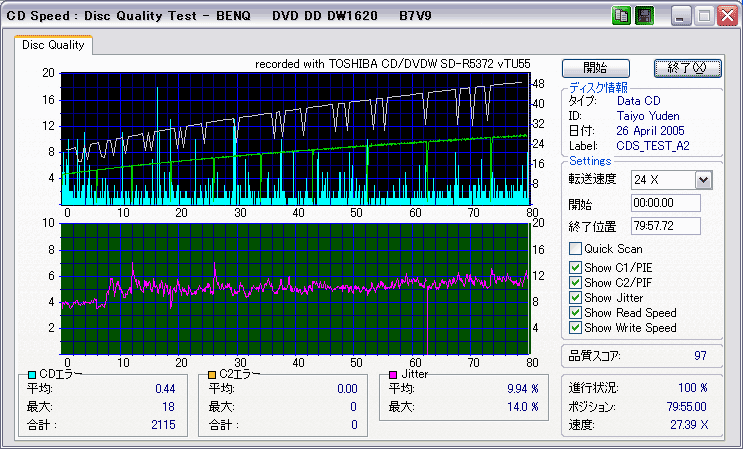Screen dimensions: 743x449
Task: Click the orange C2 error legend square
Action: (211, 374)
